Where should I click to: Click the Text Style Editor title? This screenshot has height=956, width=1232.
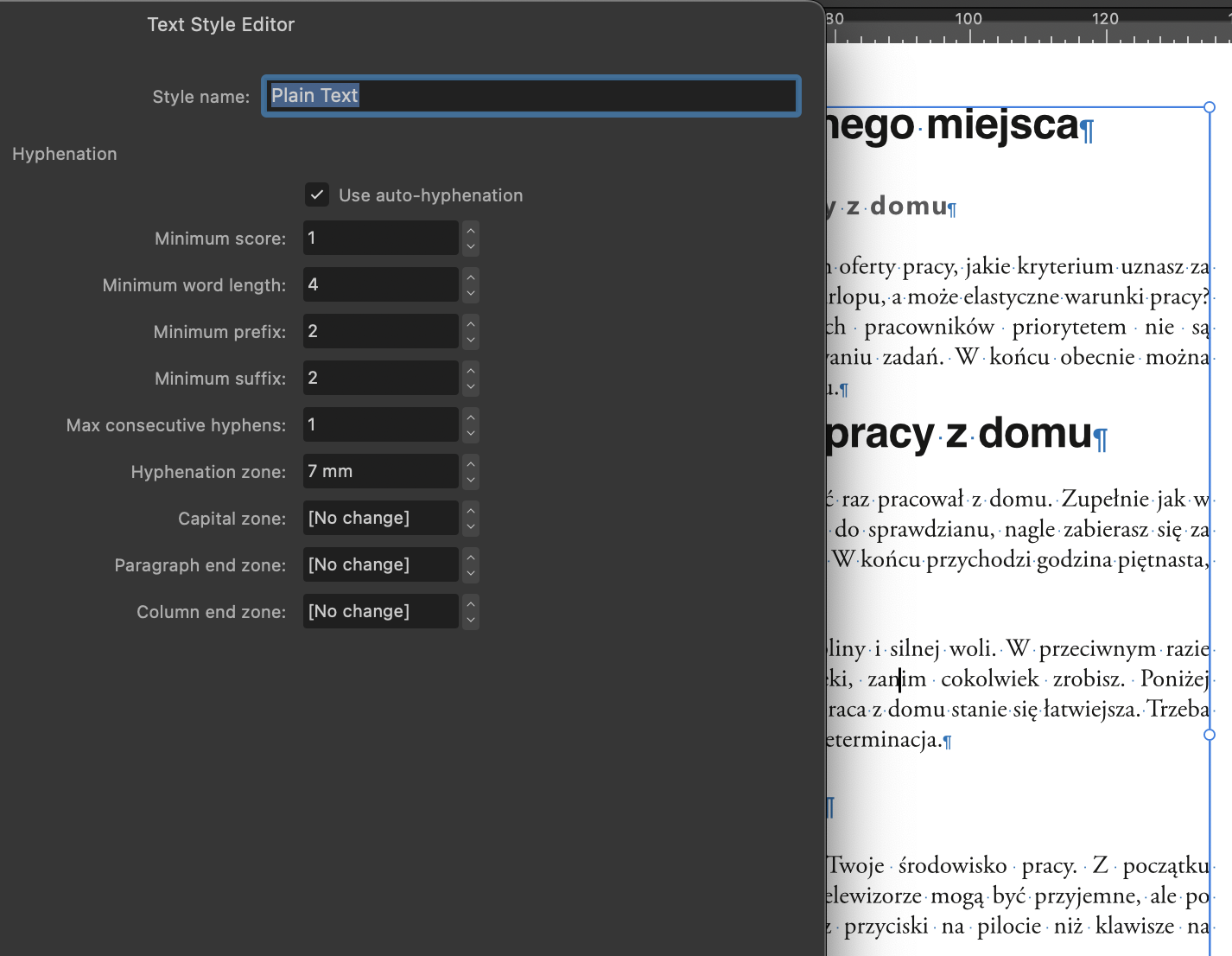coord(221,24)
